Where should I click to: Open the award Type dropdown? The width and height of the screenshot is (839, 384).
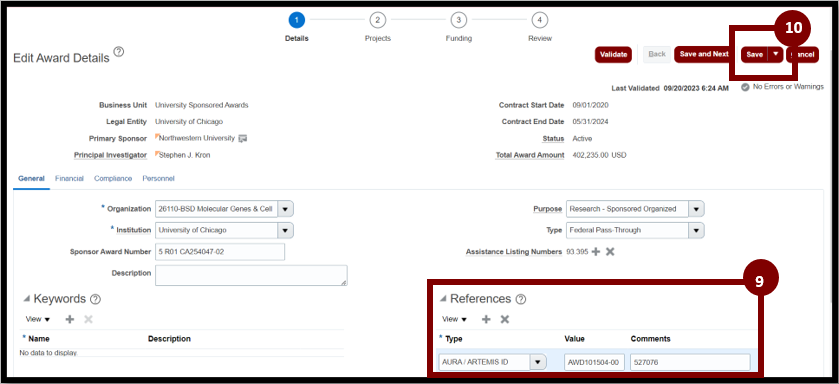(x=696, y=230)
